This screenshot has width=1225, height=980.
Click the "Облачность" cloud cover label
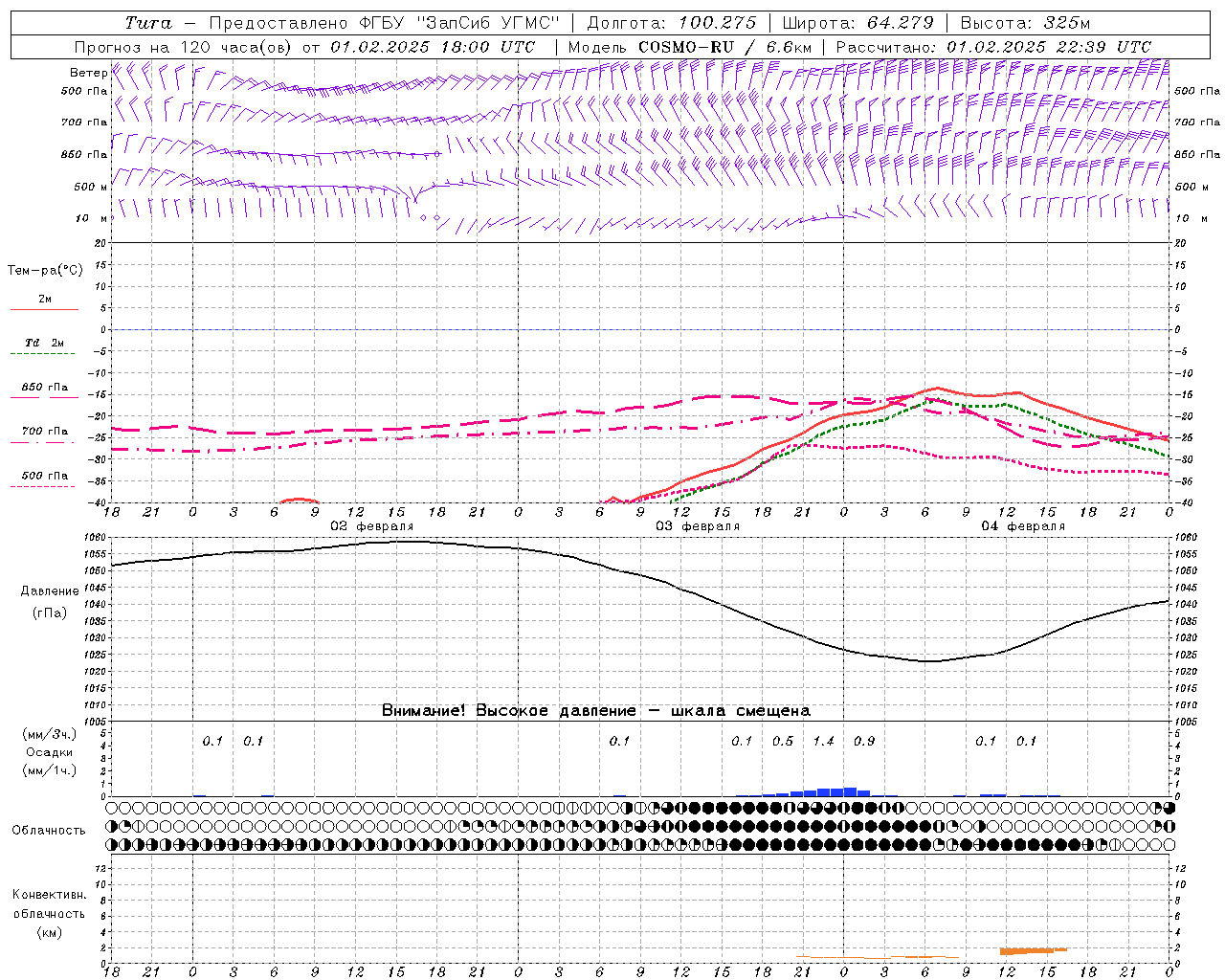point(49,831)
